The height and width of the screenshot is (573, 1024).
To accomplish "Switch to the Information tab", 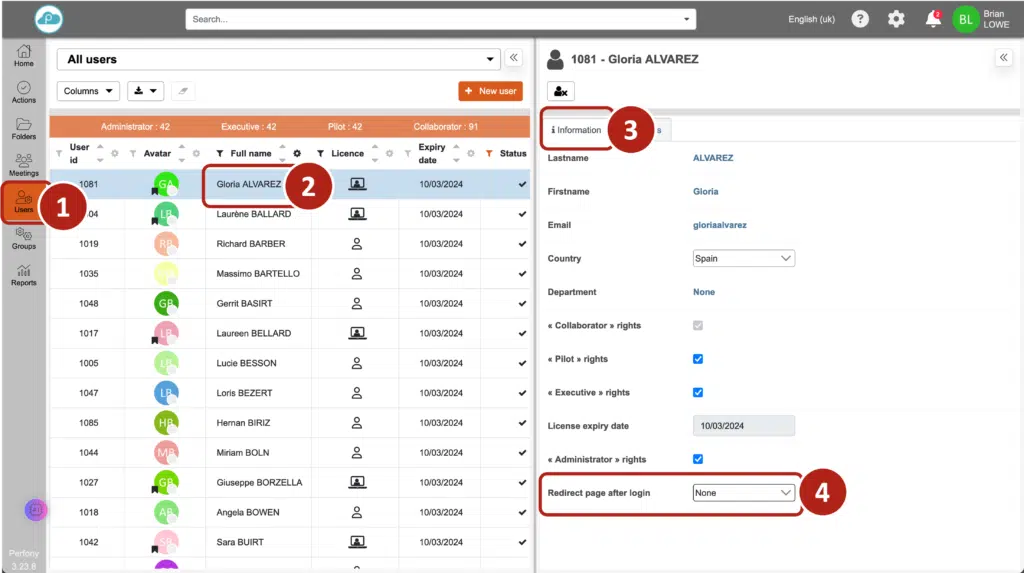I will tap(577, 129).
